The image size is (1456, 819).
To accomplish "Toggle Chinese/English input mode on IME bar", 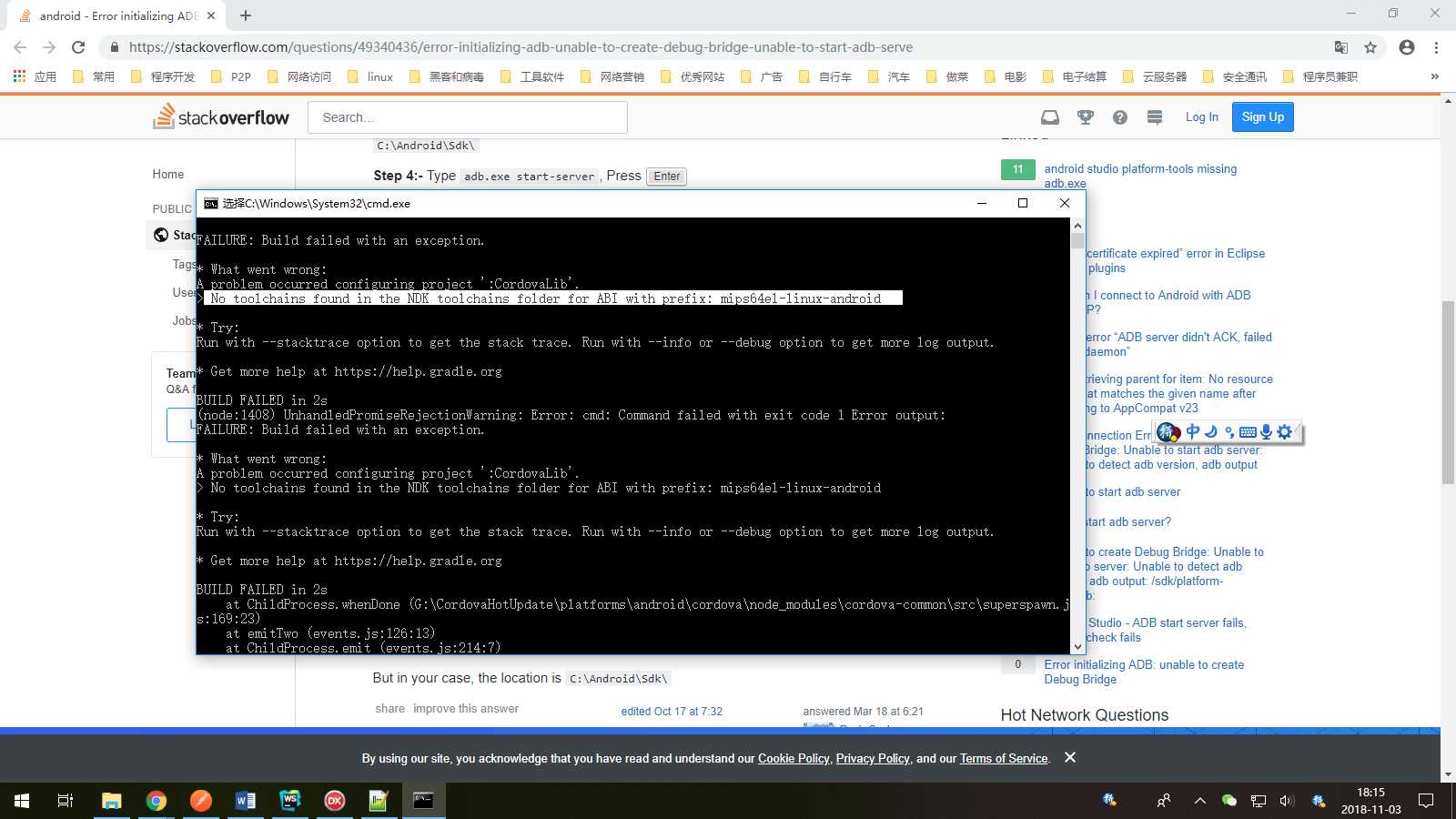I will click(1193, 431).
